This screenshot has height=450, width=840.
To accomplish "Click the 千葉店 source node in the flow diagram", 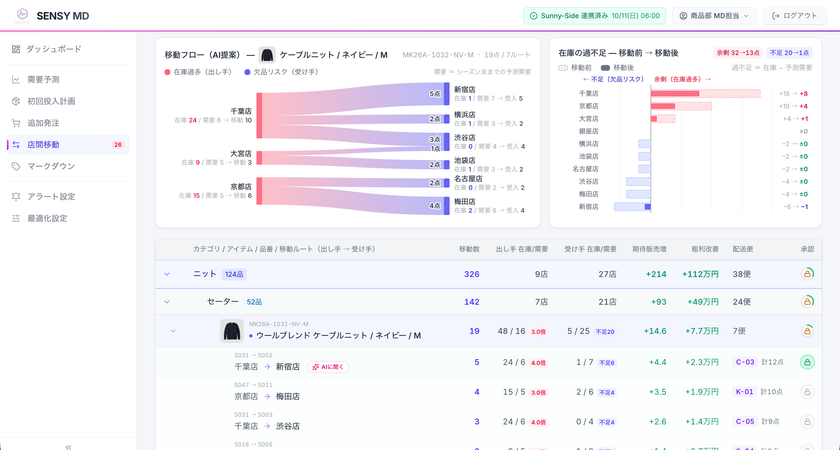I will point(259,115).
